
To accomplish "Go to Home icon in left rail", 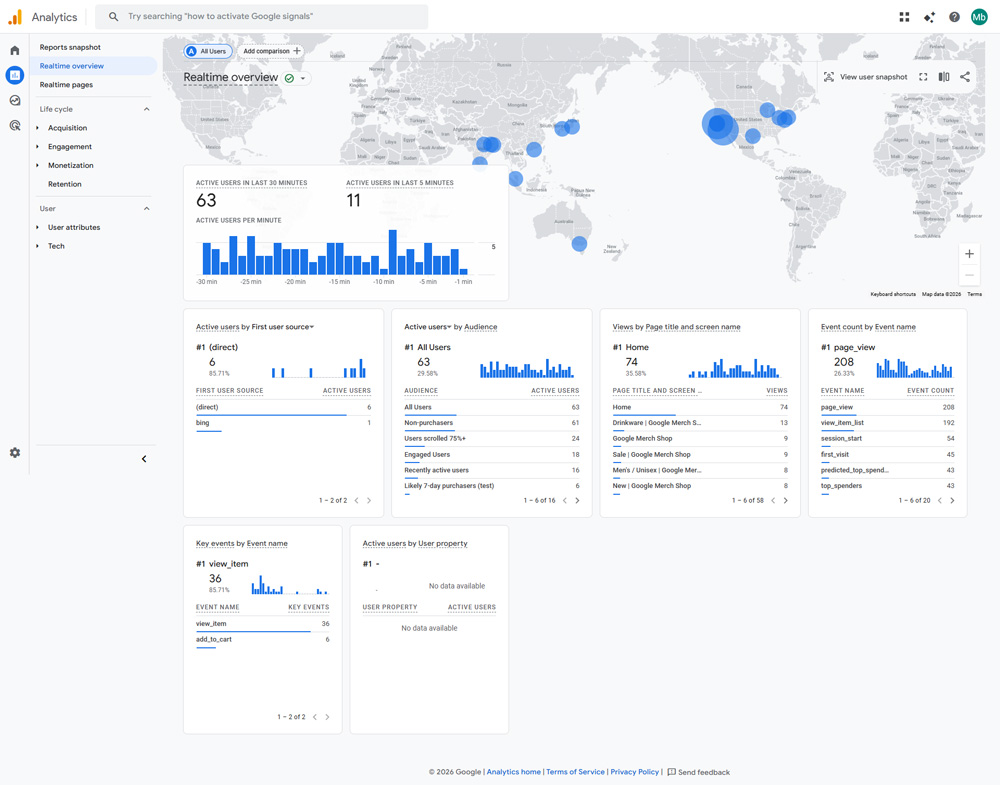I will click(15, 50).
